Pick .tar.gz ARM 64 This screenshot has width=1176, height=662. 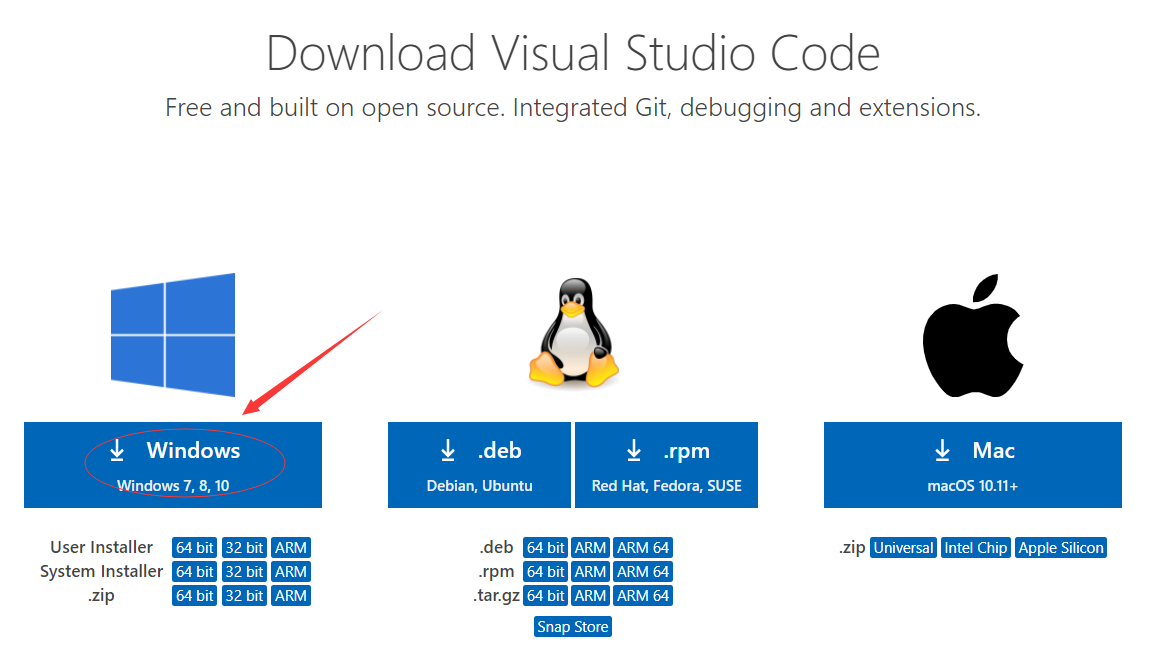pos(643,596)
